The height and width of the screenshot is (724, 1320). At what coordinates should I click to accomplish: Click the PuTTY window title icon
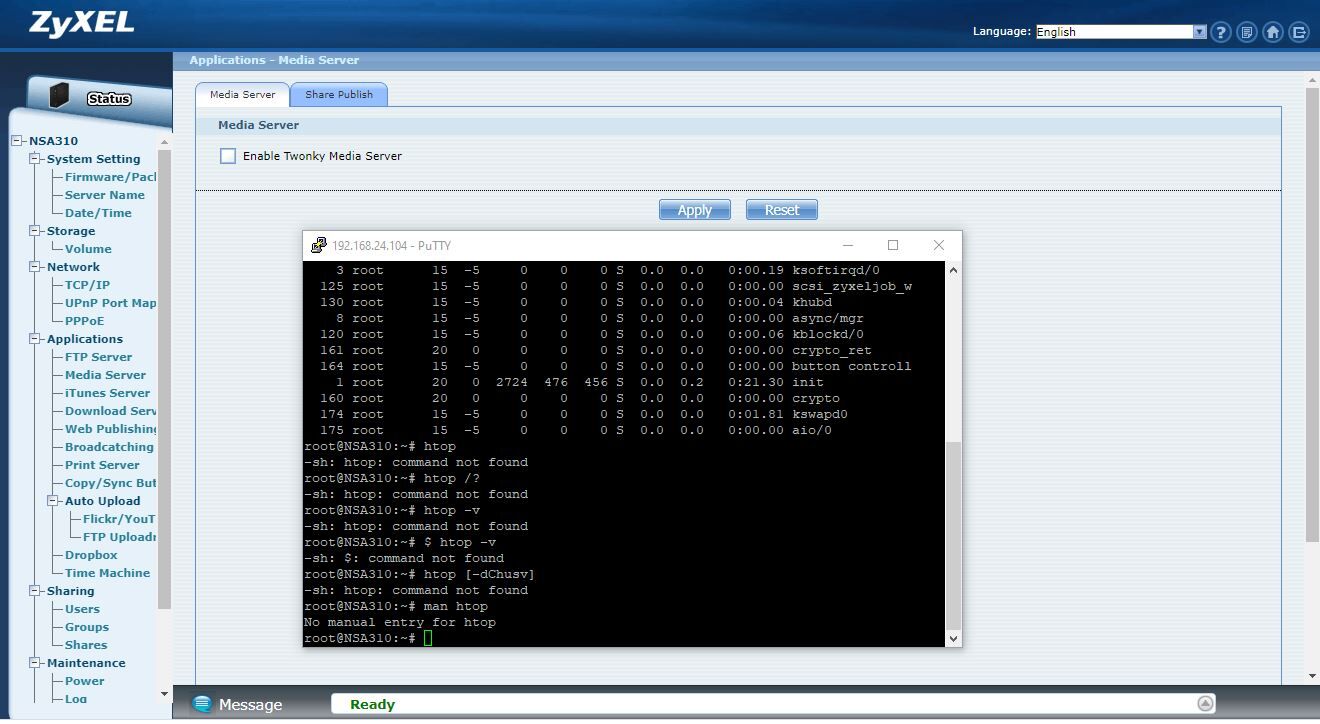point(318,245)
